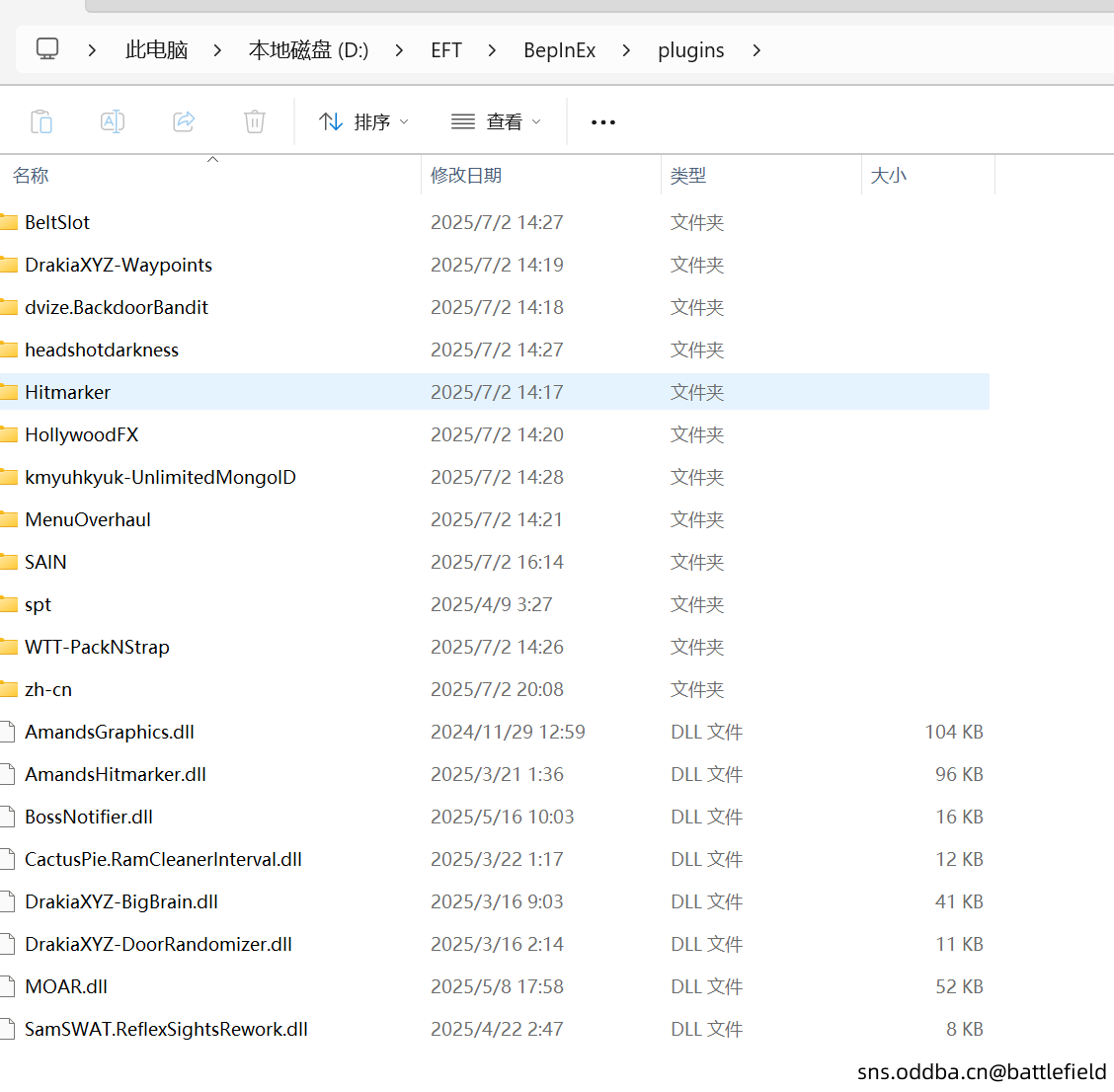This screenshot has width=1114, height=1092.
Task: Click the CactusPie.RamCleanerInterval.dll file icon
Action: click(x=7, y=859)
